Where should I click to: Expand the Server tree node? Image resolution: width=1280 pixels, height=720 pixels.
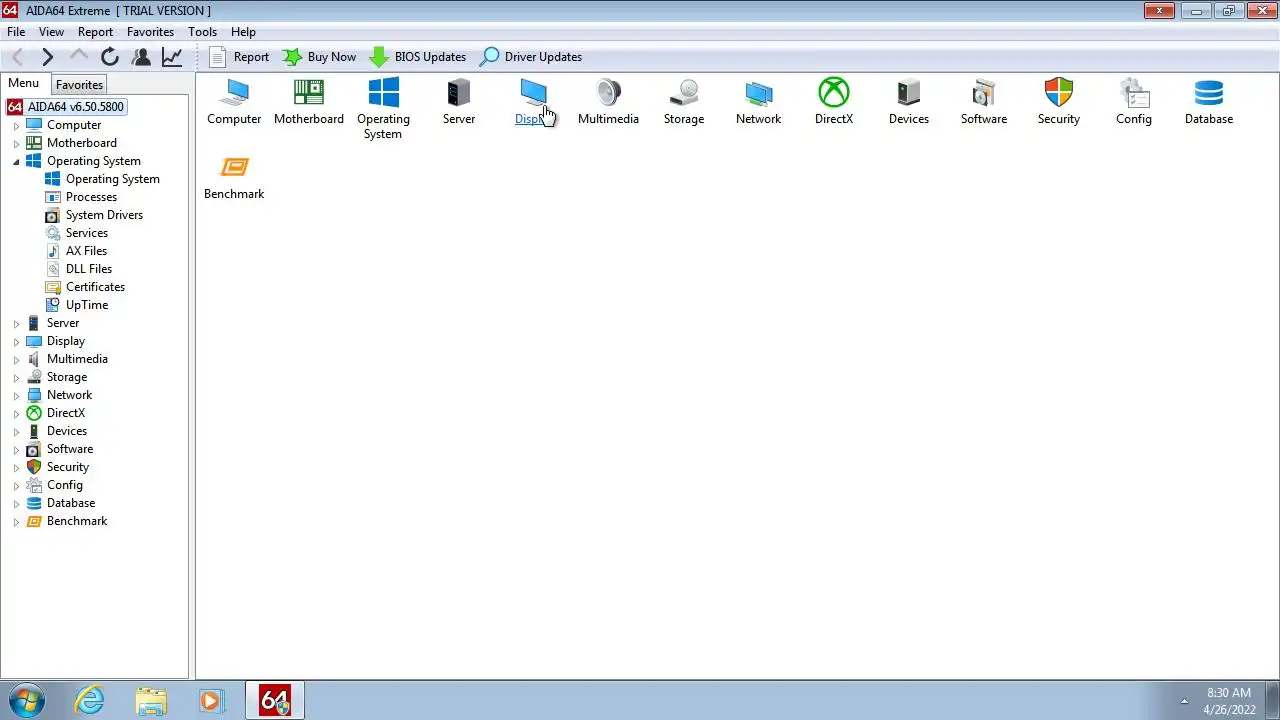[16, 324]
